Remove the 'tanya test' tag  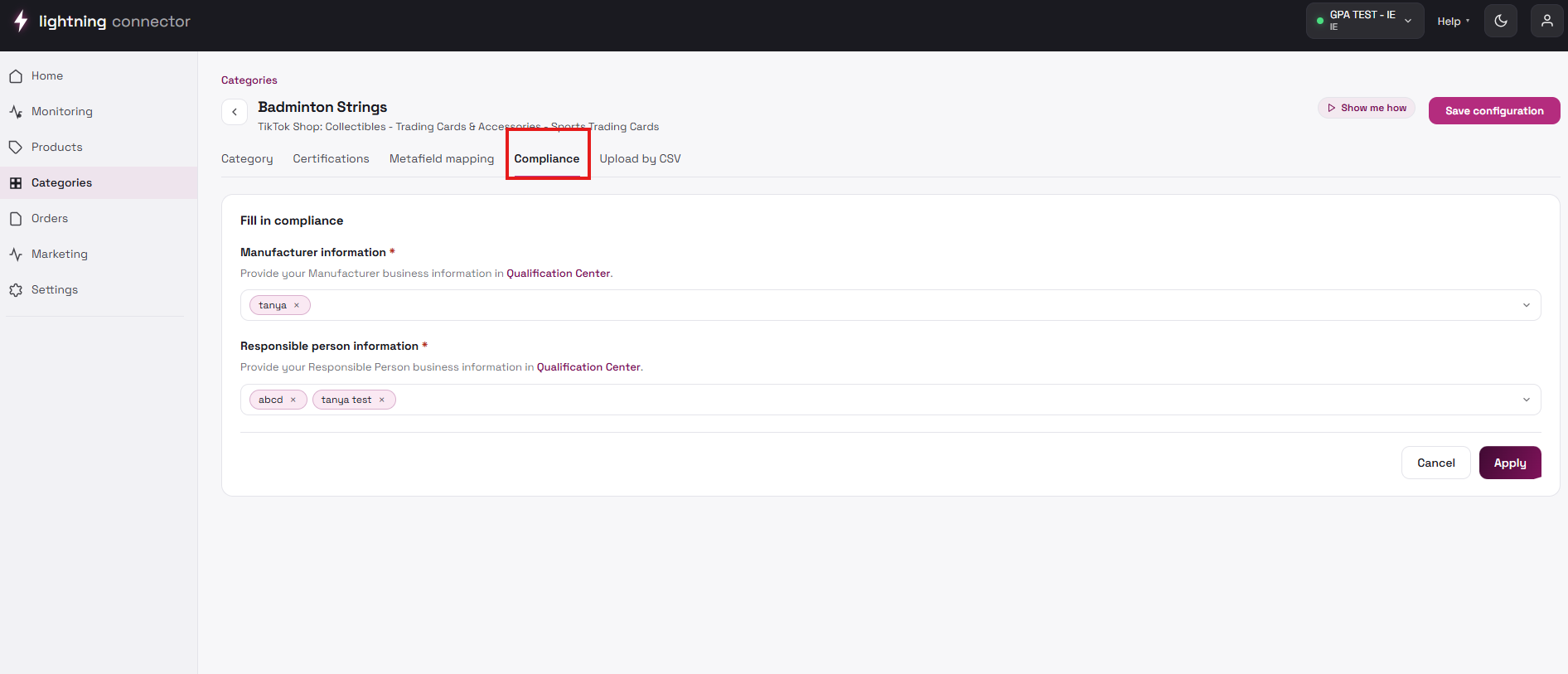point(382,400)
